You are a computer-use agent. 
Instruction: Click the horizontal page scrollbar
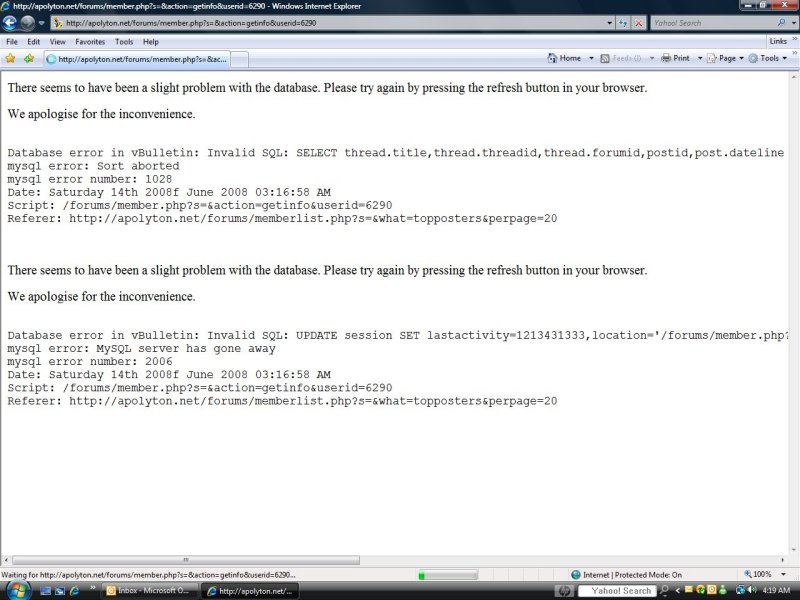180,560
